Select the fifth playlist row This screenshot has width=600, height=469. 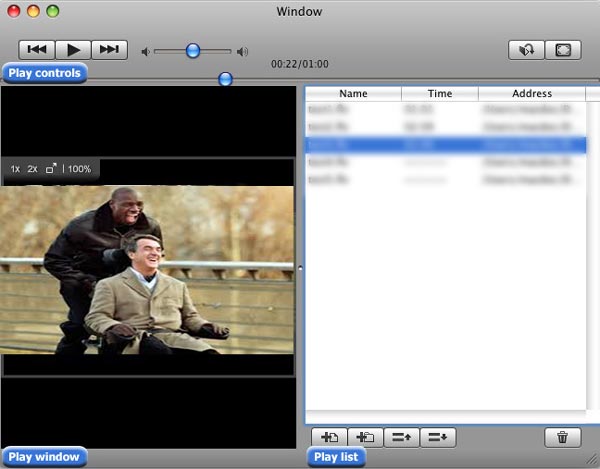point(446,179)
